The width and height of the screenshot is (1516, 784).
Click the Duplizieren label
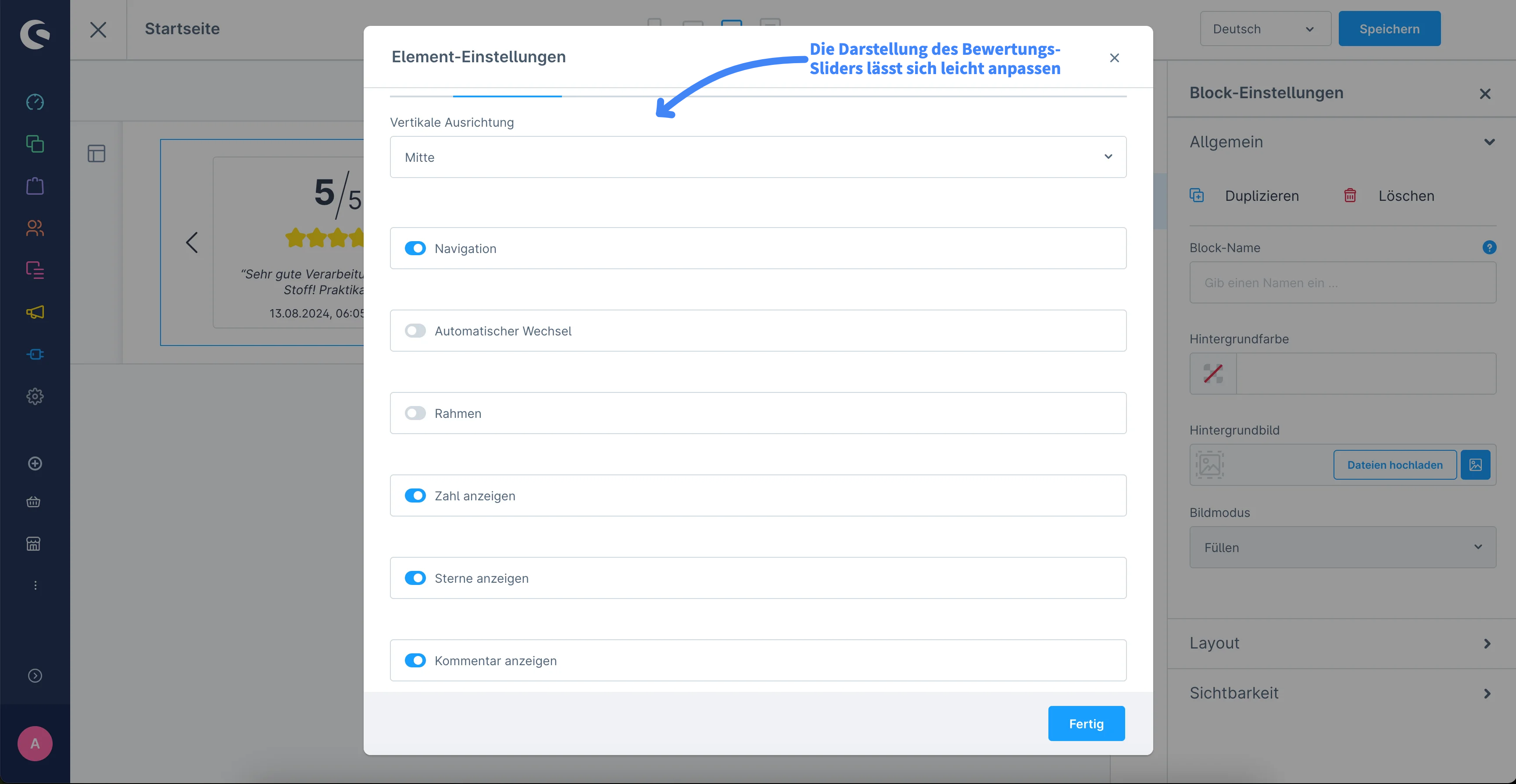point(1262,196)
